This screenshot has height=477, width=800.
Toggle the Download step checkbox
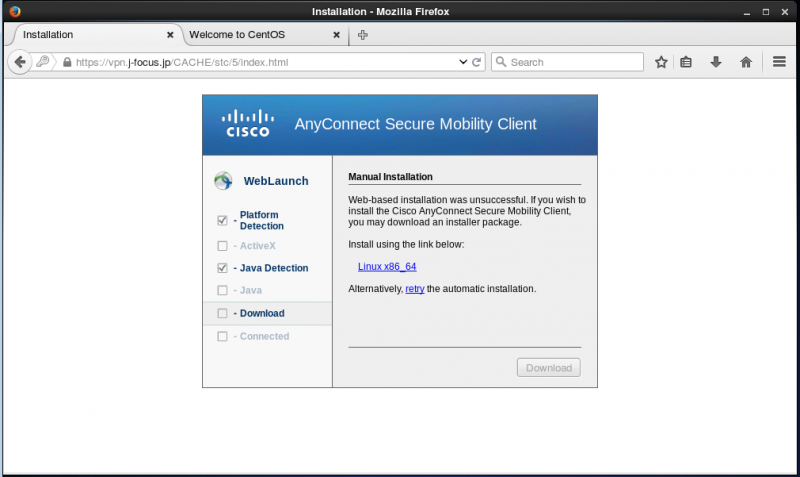click(x=222, y=313)
